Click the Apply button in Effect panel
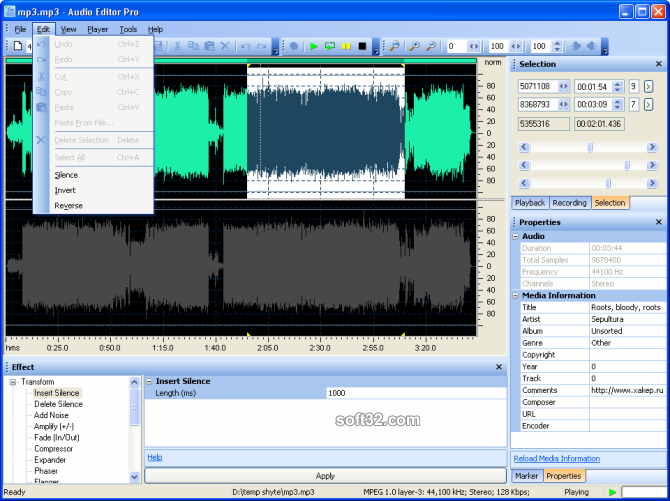The image size is (670, 501). (x=325, y=476)
